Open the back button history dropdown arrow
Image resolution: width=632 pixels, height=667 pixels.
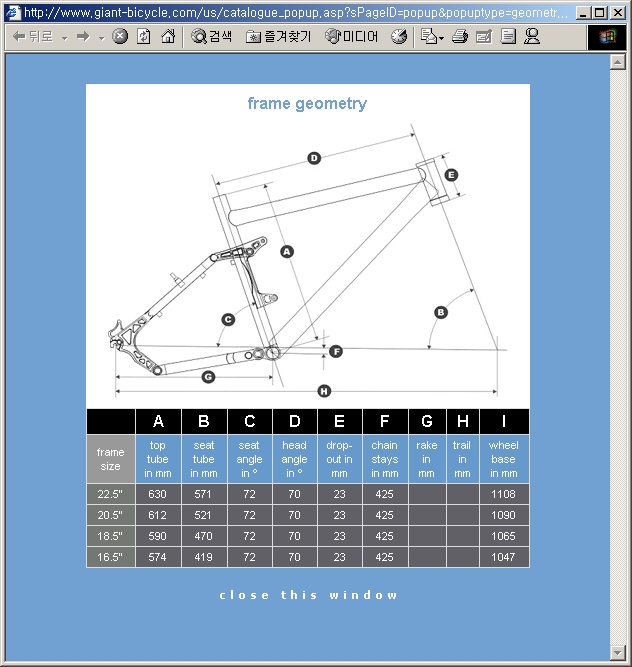point(65,38)
